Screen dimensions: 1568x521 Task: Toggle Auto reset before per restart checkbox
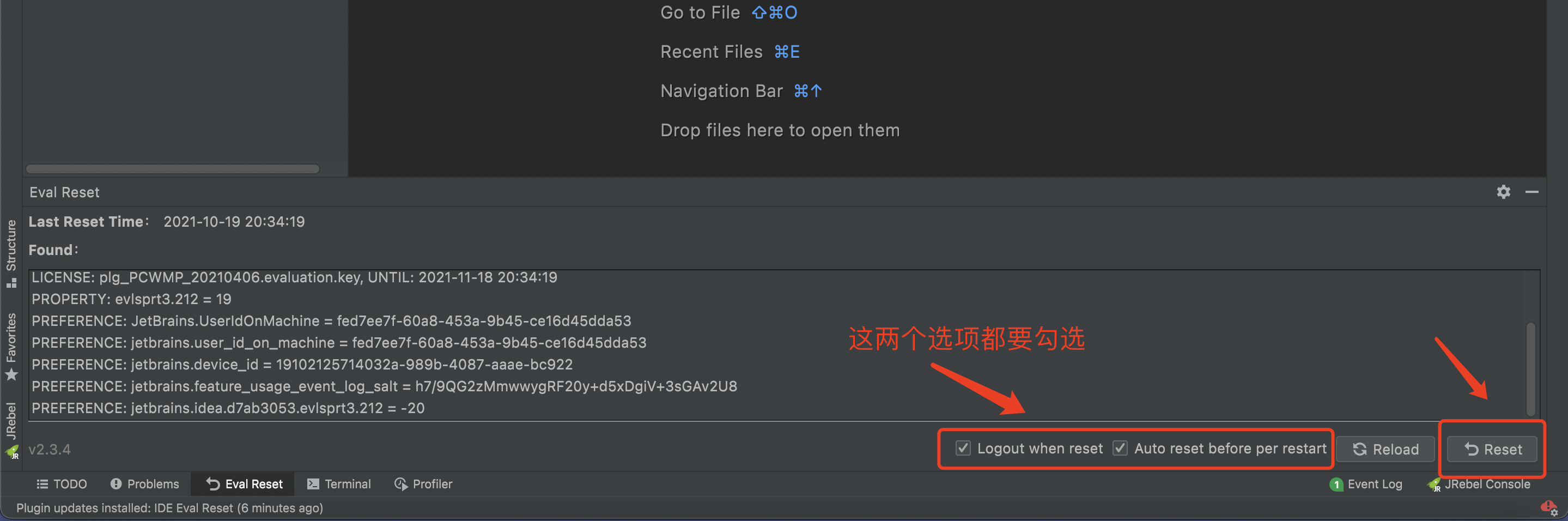tap(1120, 449)
